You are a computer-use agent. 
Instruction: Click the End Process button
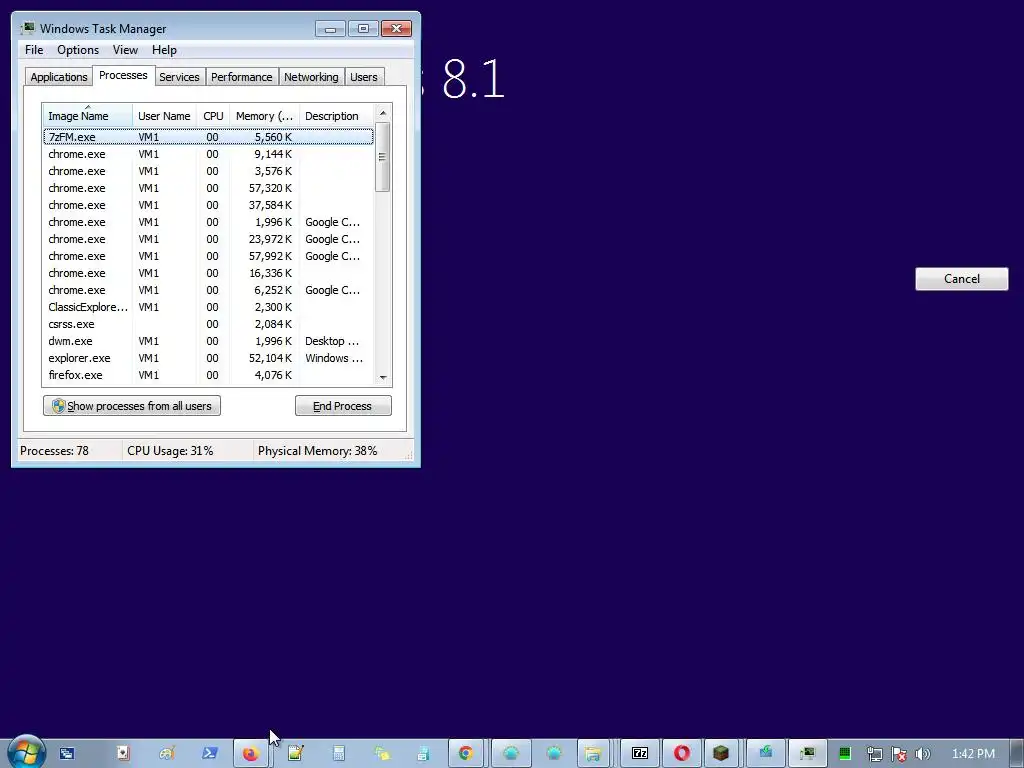pyautogui.click(x=343, y=406)
